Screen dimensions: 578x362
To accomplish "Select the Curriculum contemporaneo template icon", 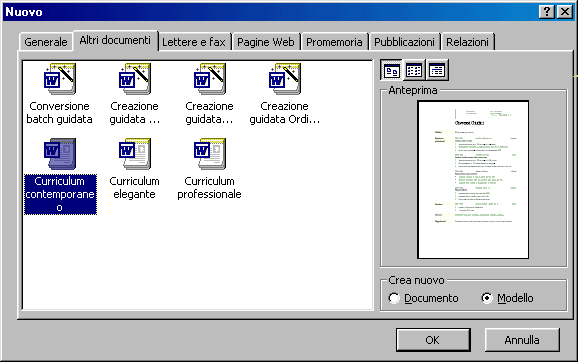I will click(60, 154).
